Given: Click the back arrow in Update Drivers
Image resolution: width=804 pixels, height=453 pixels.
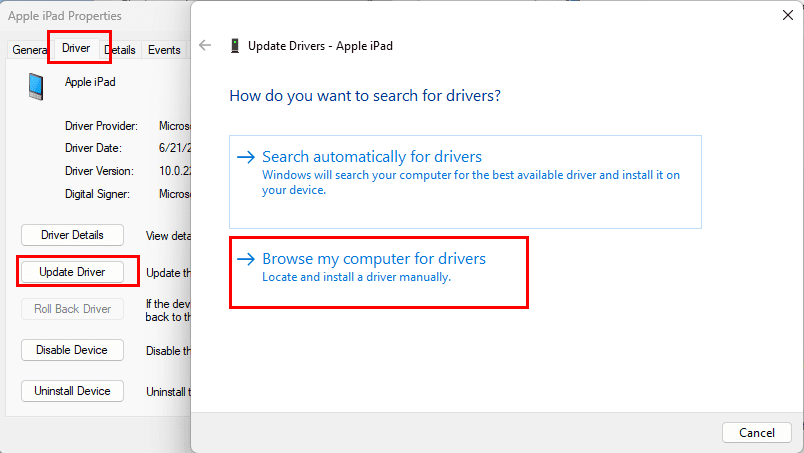Looking at the screenshot, I should coord(205,46).
